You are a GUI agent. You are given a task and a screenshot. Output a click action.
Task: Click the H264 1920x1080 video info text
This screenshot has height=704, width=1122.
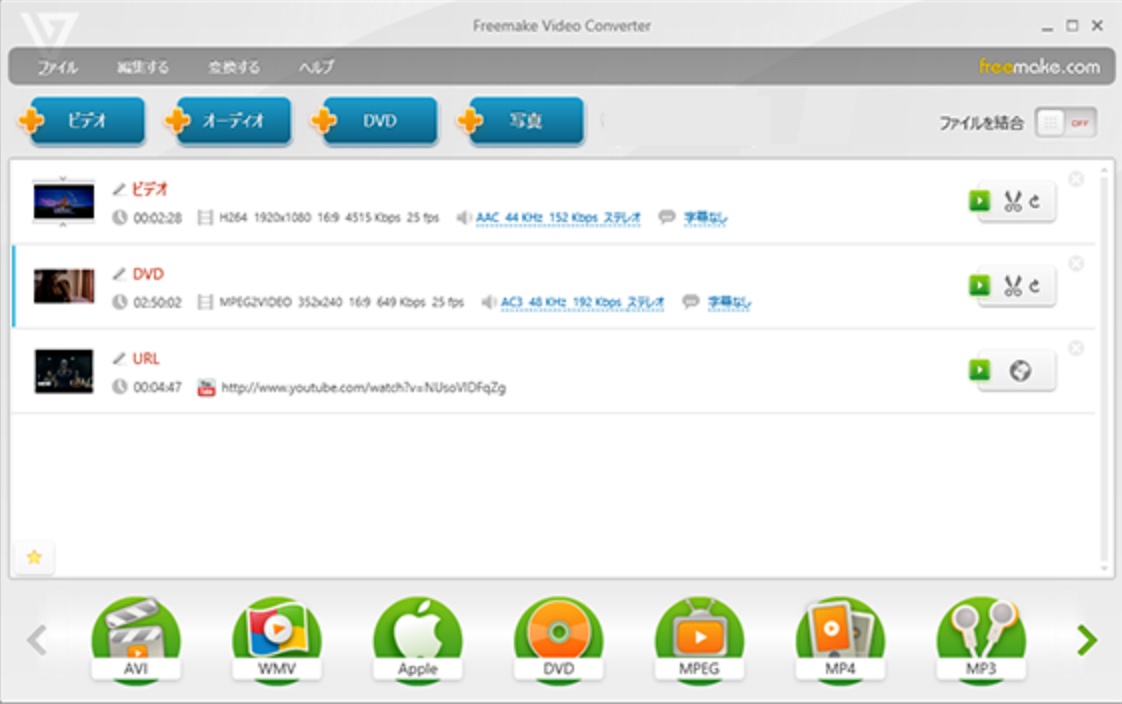click(328, 217)
